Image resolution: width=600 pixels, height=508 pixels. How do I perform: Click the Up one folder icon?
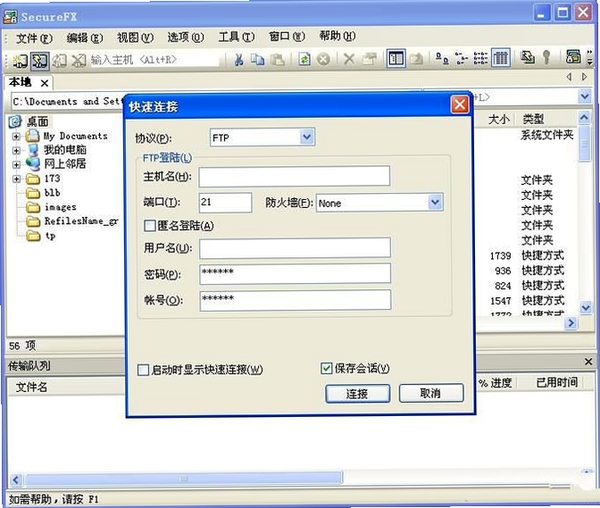(416, 59)
